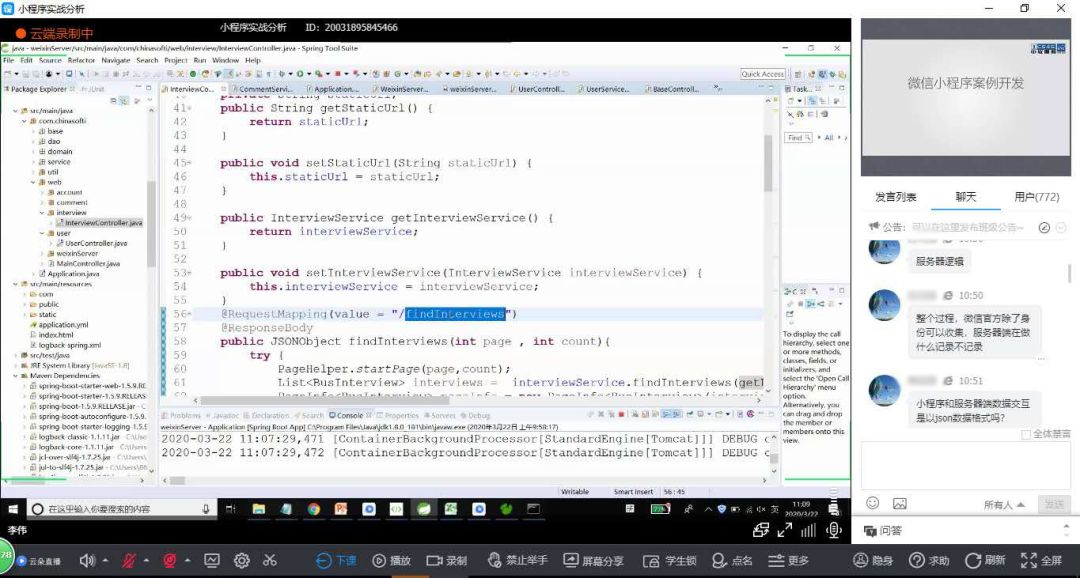Screen dimensions: 1080x578
Task: Toggle the disabled camera
Action: tap(169, 561)
